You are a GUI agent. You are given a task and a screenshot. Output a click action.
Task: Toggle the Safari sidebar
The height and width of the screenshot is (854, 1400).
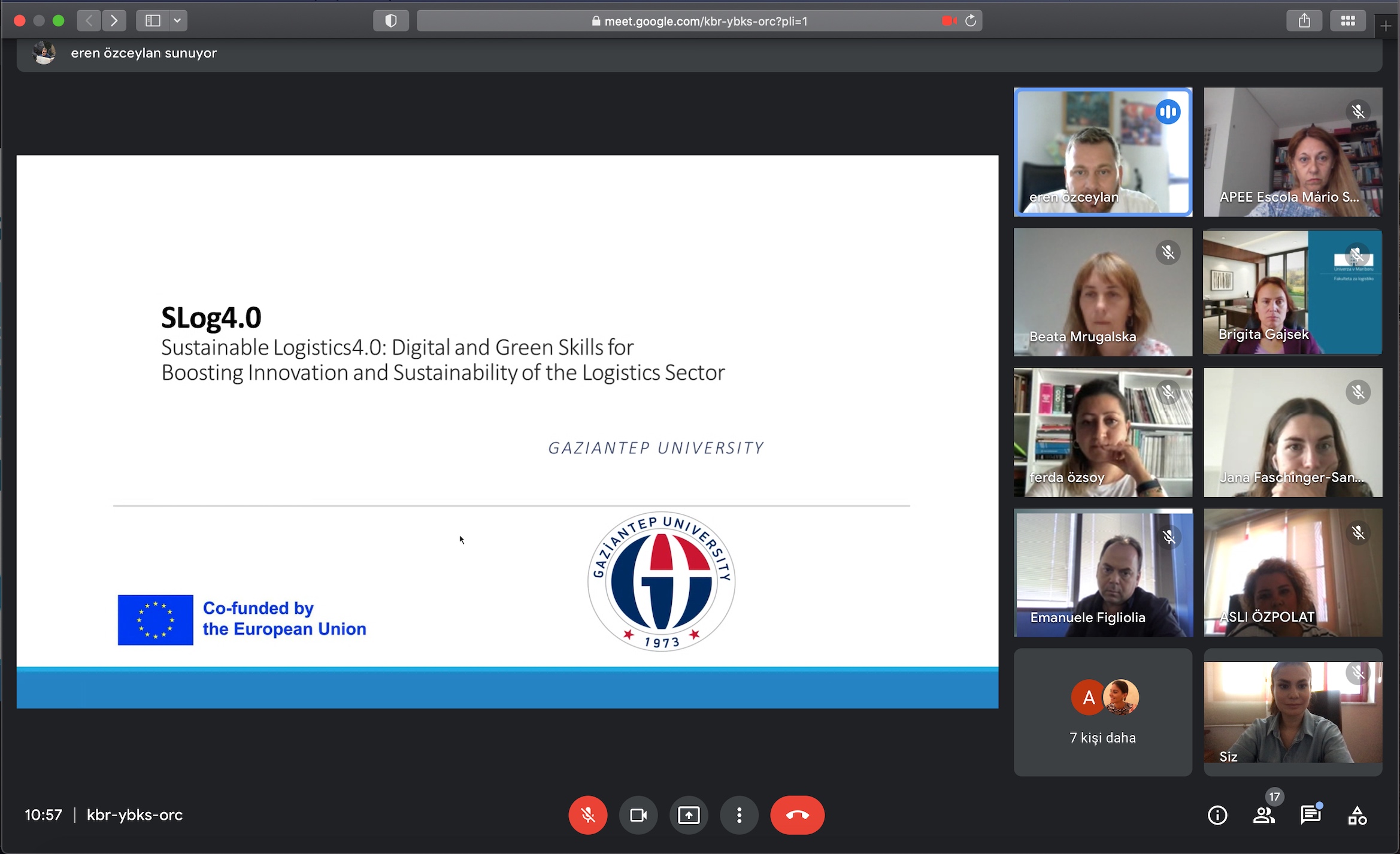153,21
